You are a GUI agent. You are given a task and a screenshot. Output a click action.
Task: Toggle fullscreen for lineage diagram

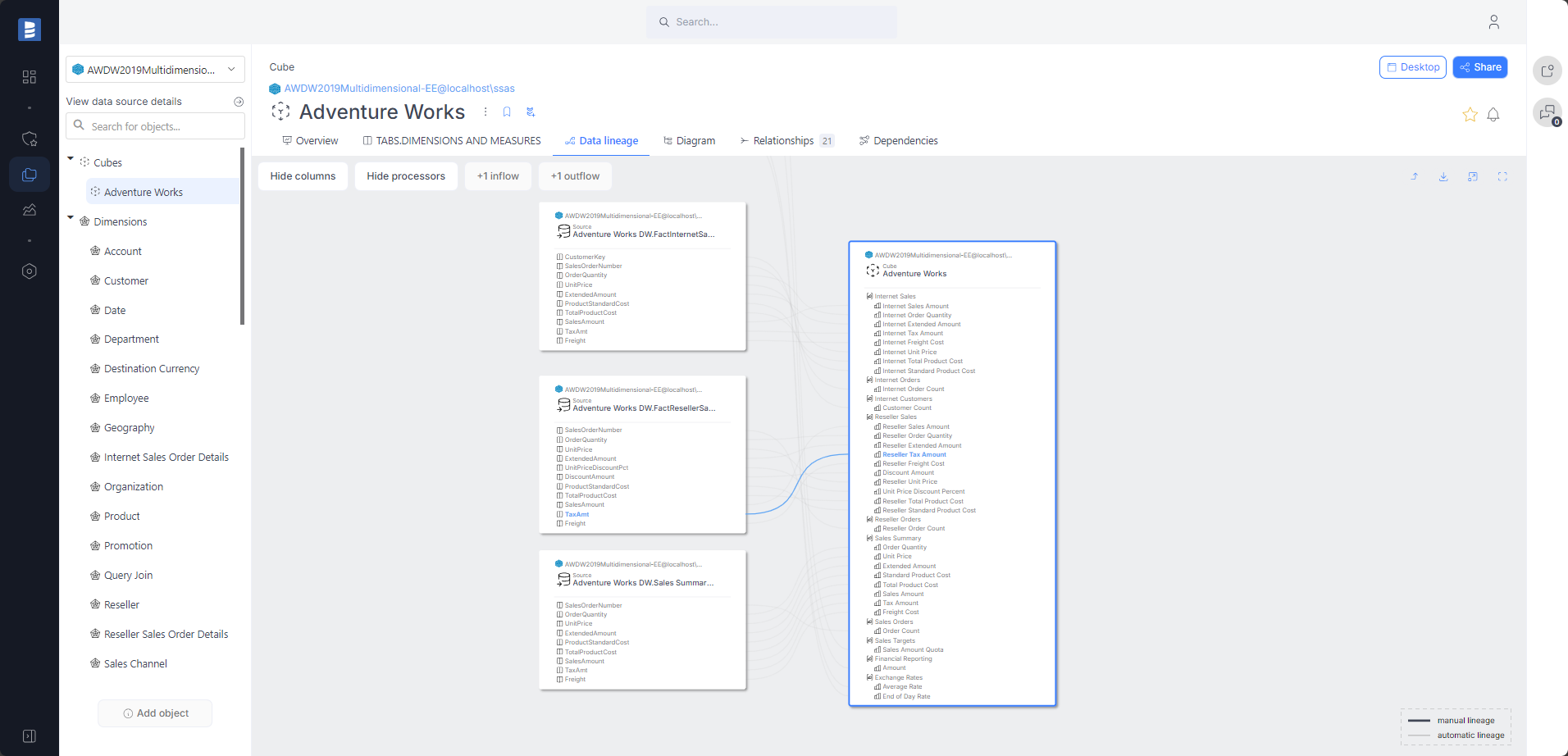1502,176
